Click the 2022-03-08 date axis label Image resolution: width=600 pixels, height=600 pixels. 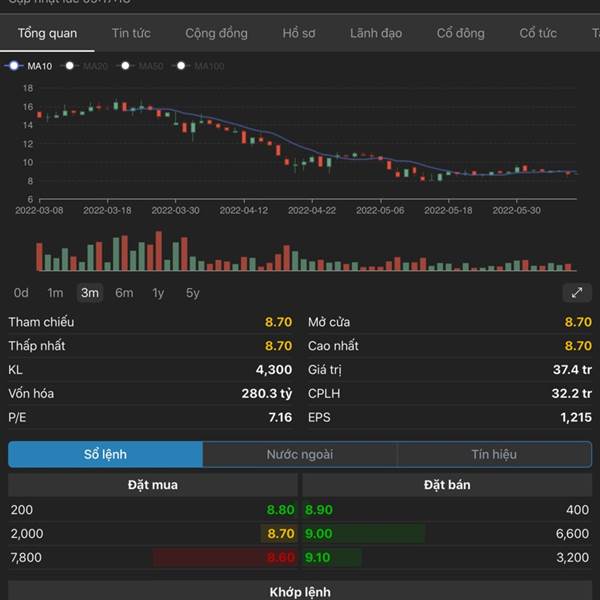click(39, 210)
